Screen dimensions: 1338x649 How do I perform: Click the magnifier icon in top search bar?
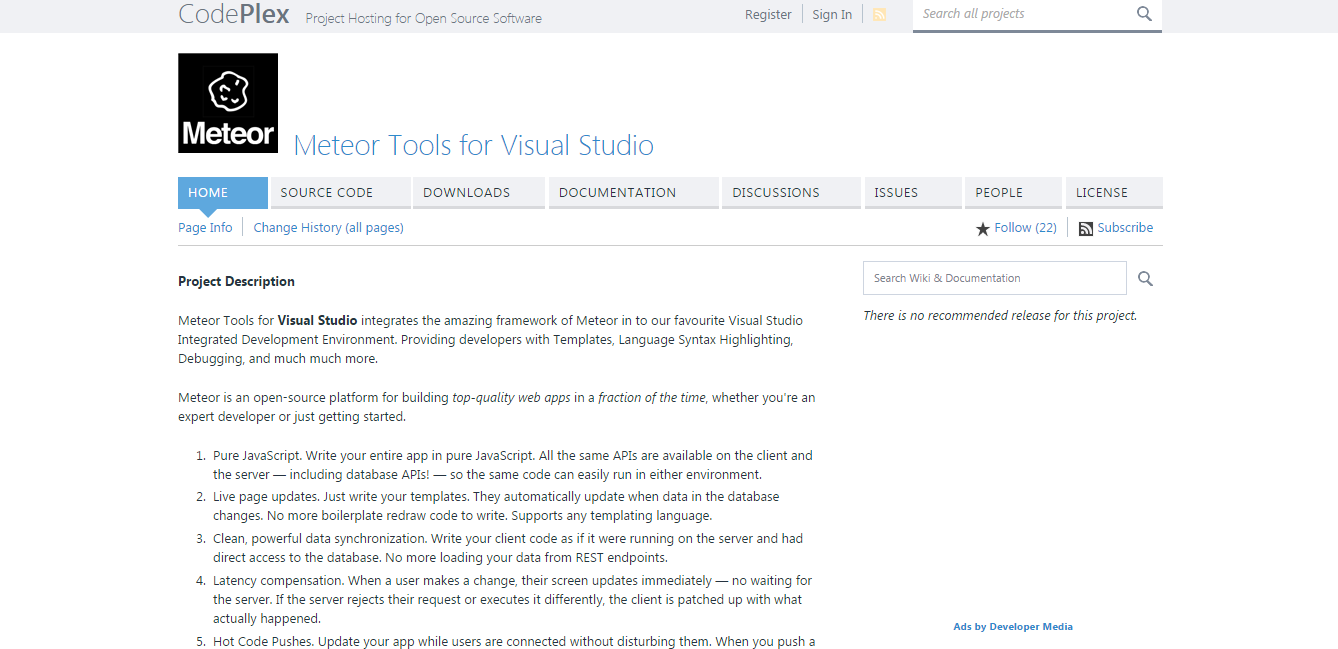(1144, 14)
